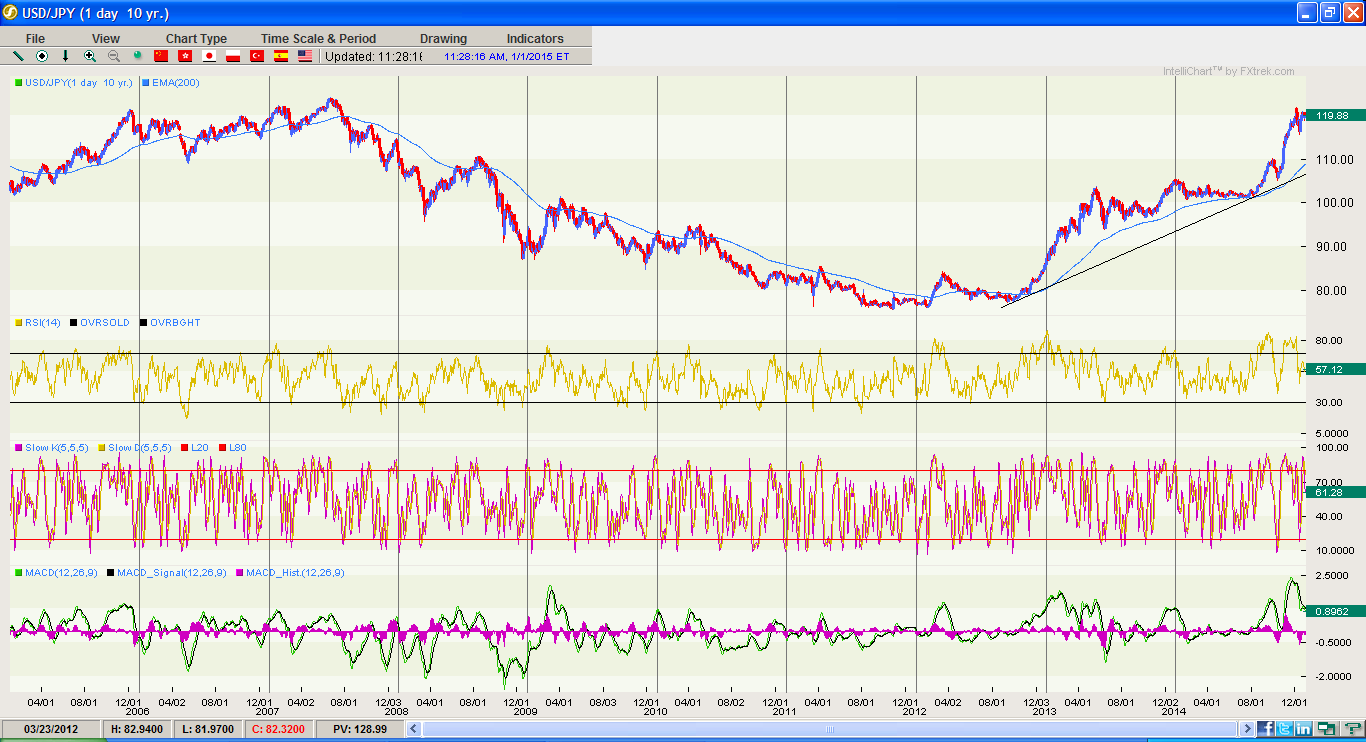Viewport: 1366px width, 742px height.
Task: Switch language with the Japan flag
Action: (x=209, y=56)
